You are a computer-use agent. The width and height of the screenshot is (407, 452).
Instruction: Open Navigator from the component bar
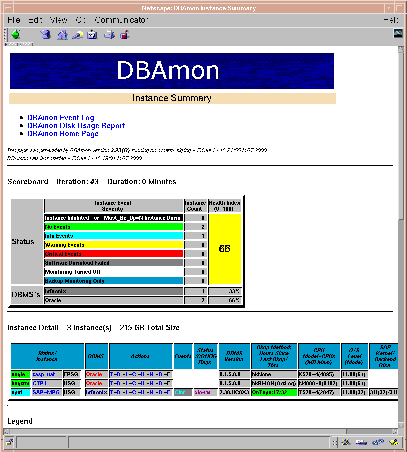[346, 442]
